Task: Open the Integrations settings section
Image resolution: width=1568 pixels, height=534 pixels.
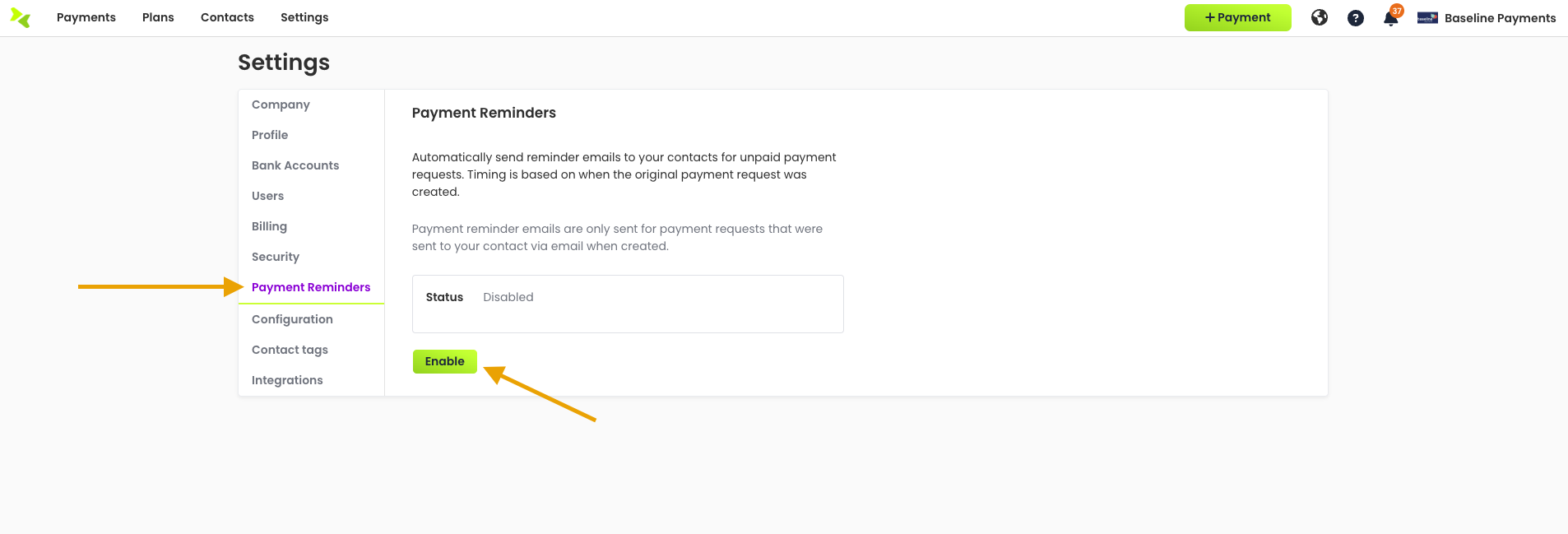Action: pos(287,380)
